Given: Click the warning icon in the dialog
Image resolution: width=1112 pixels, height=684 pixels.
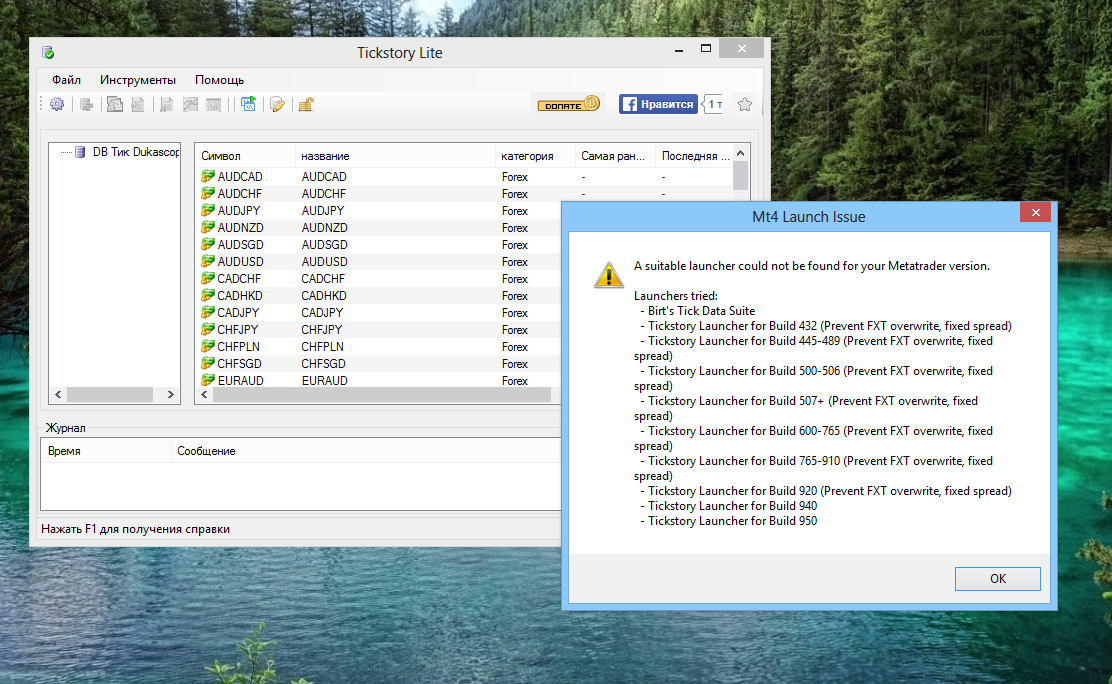Looking at the screenshot, I should 608,275.
